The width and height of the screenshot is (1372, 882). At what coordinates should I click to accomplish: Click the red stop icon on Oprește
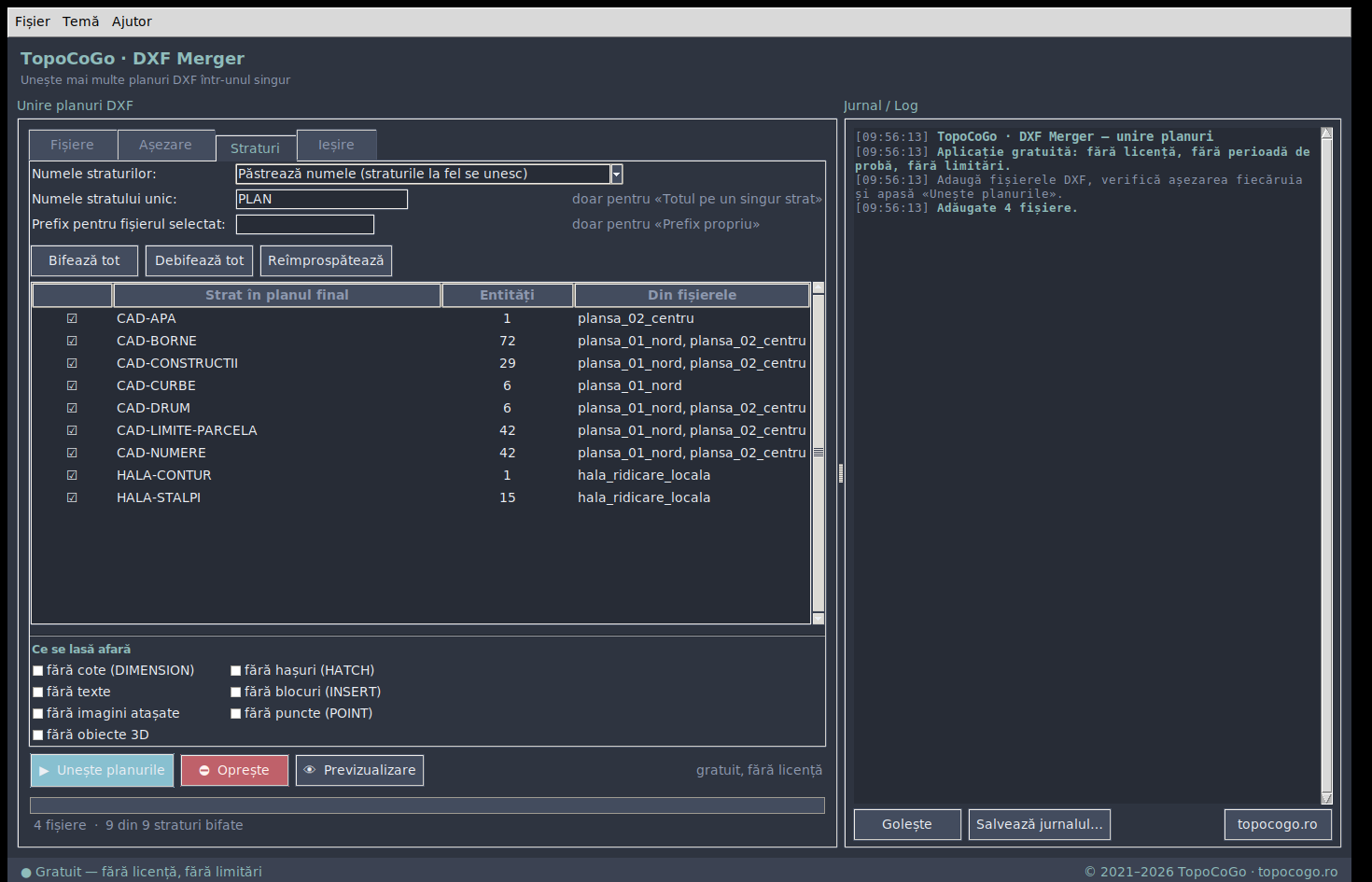click(204, 771)
